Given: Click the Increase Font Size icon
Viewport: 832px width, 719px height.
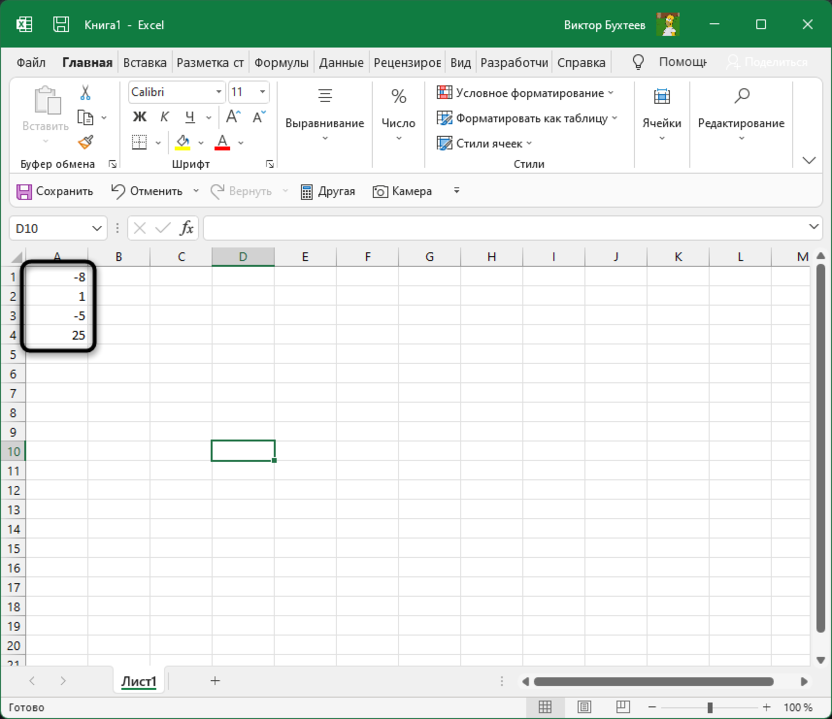Looking at the screenshot, I should [x=235, y=117].
